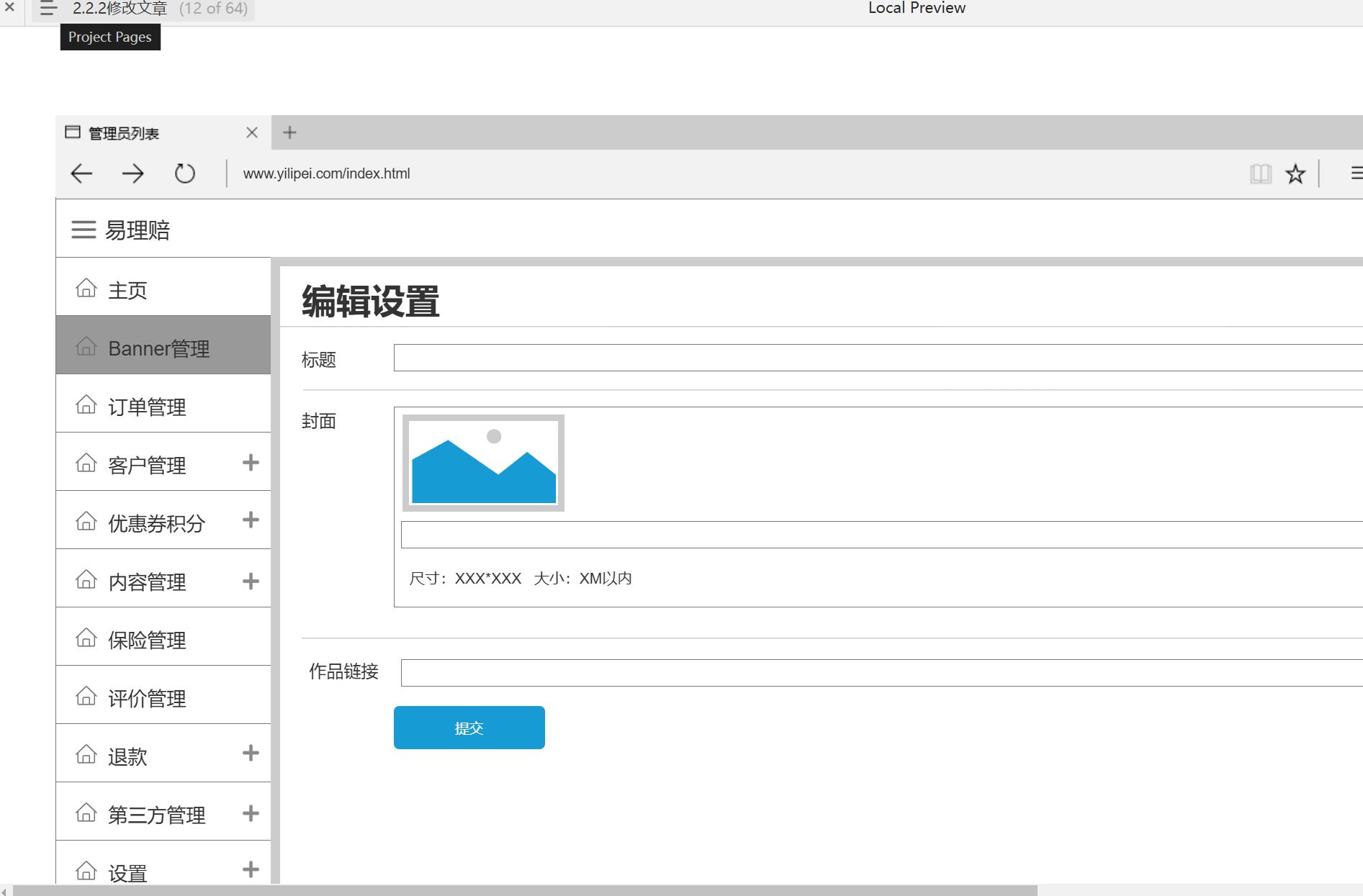Click the home icon beside 设置
The height and width of the screenshot is (896, 1363).
(x=86, y=871)
